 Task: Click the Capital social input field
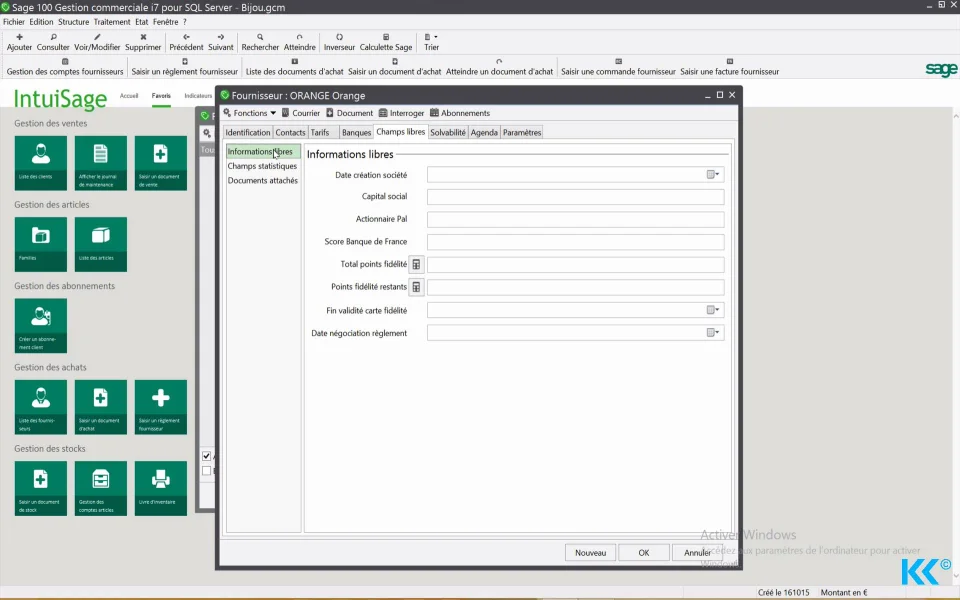coord(576,197)
